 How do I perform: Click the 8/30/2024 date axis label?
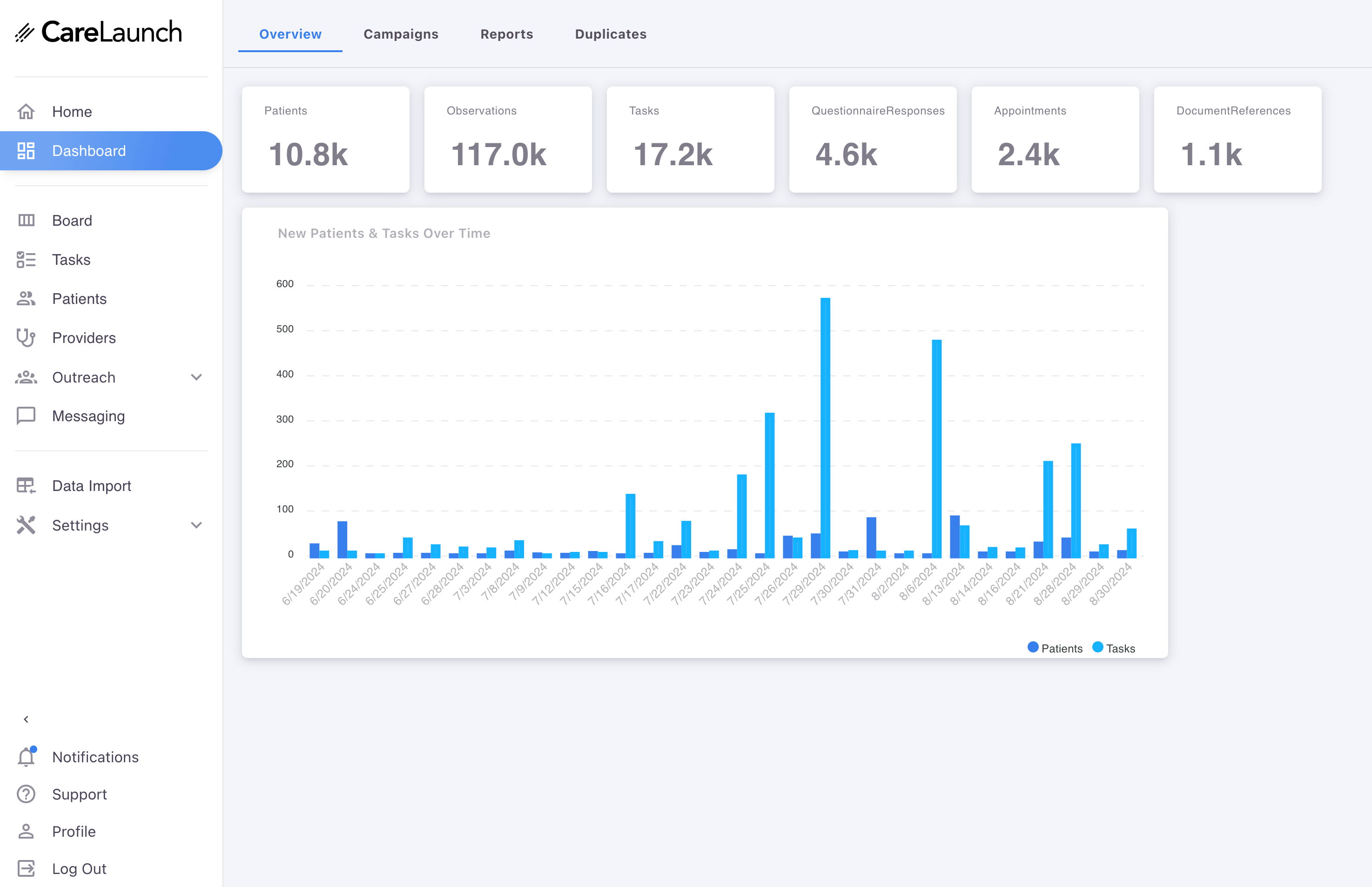(1110, 584)
